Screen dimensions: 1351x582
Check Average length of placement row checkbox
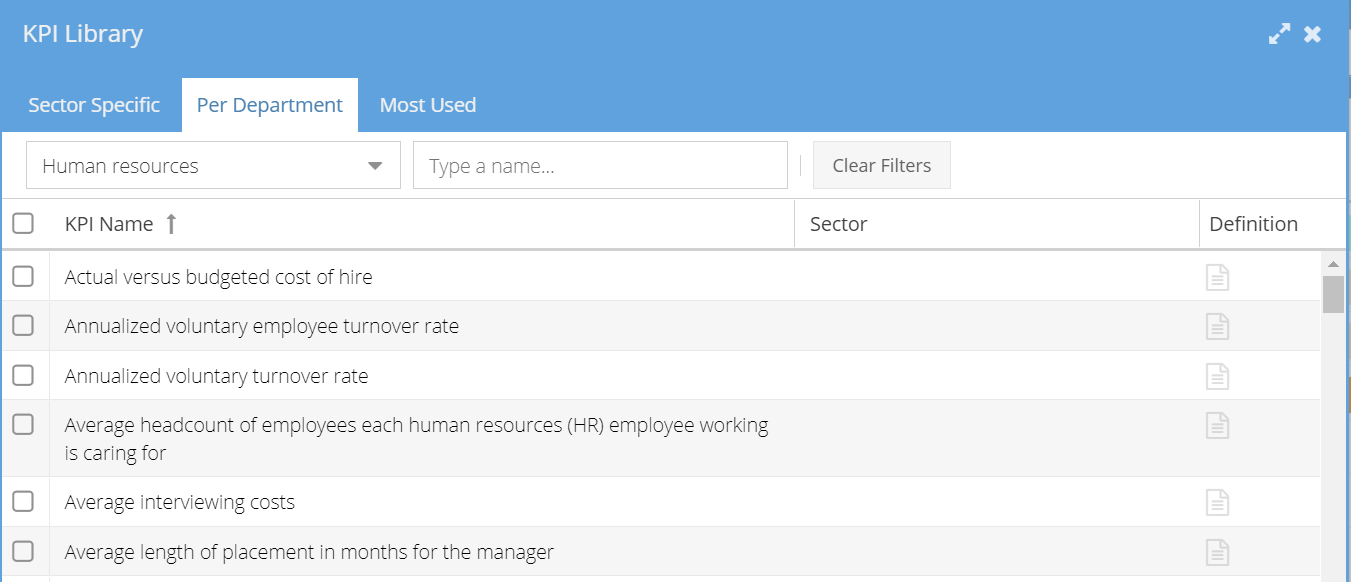[x=23, y=551]
